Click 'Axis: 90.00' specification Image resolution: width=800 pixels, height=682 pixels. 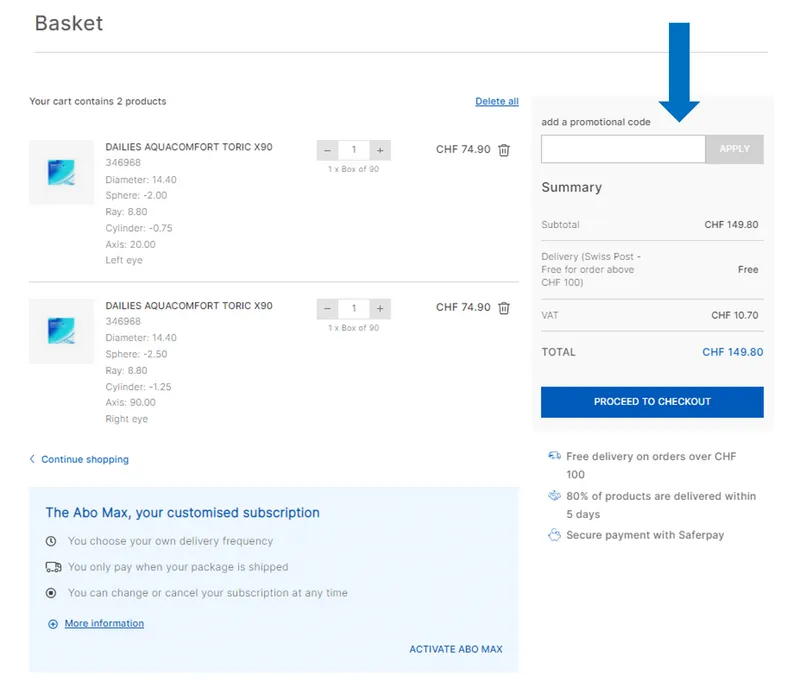130,402
